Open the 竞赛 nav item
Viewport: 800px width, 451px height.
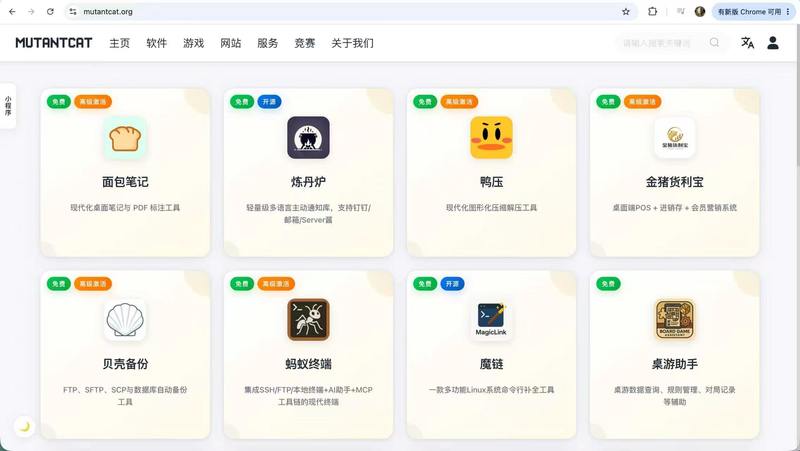coord(305,43)
